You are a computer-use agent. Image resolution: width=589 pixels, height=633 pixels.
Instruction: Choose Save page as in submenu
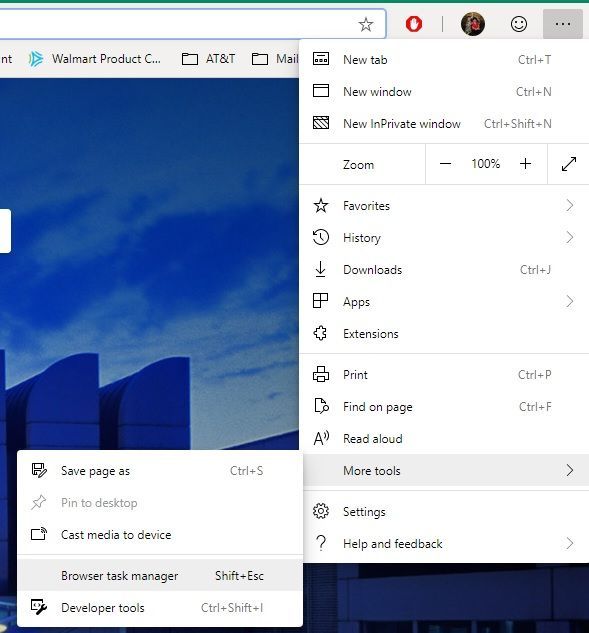click(x=160, y=471)
